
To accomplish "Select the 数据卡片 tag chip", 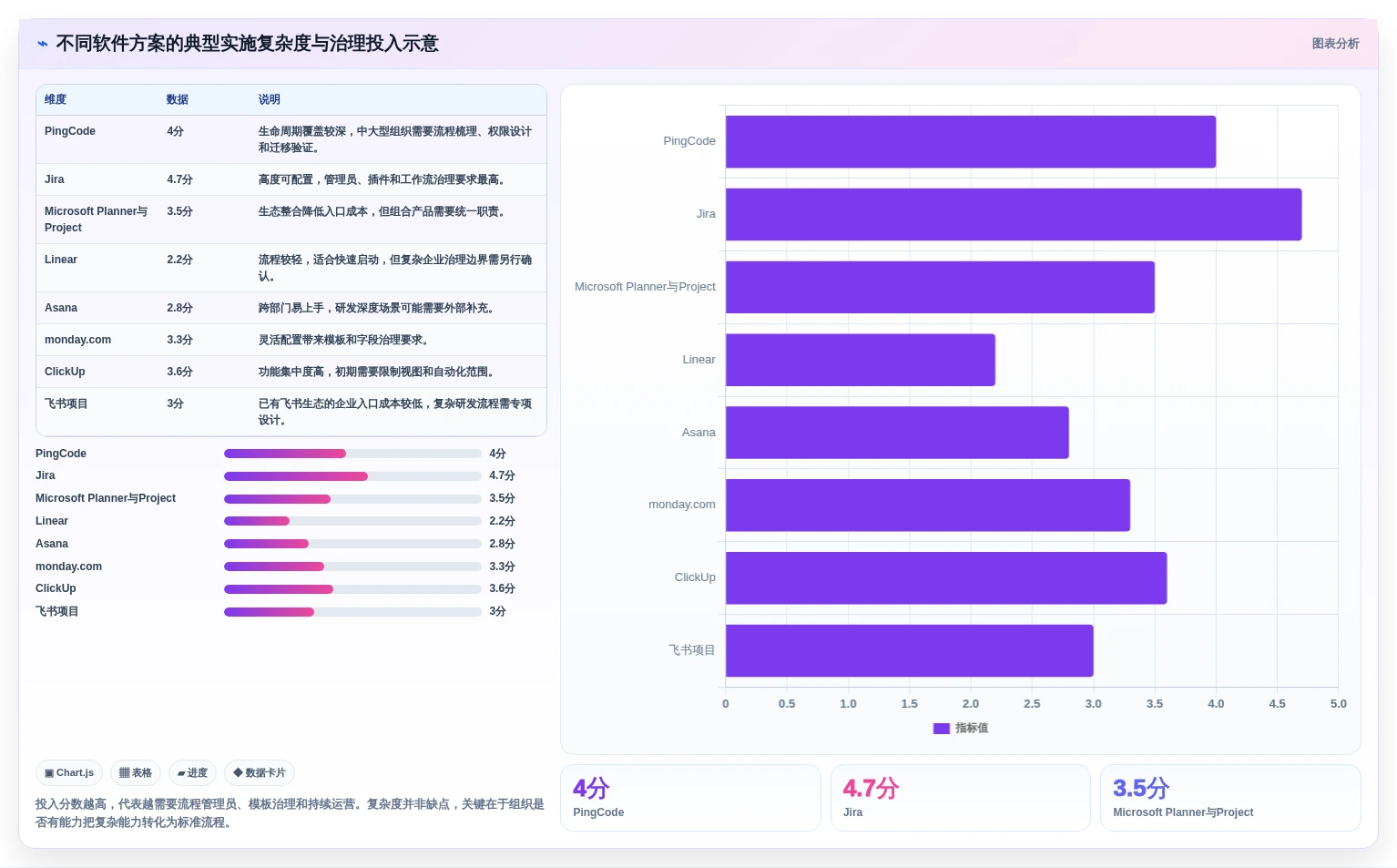I will pos(260,772).
